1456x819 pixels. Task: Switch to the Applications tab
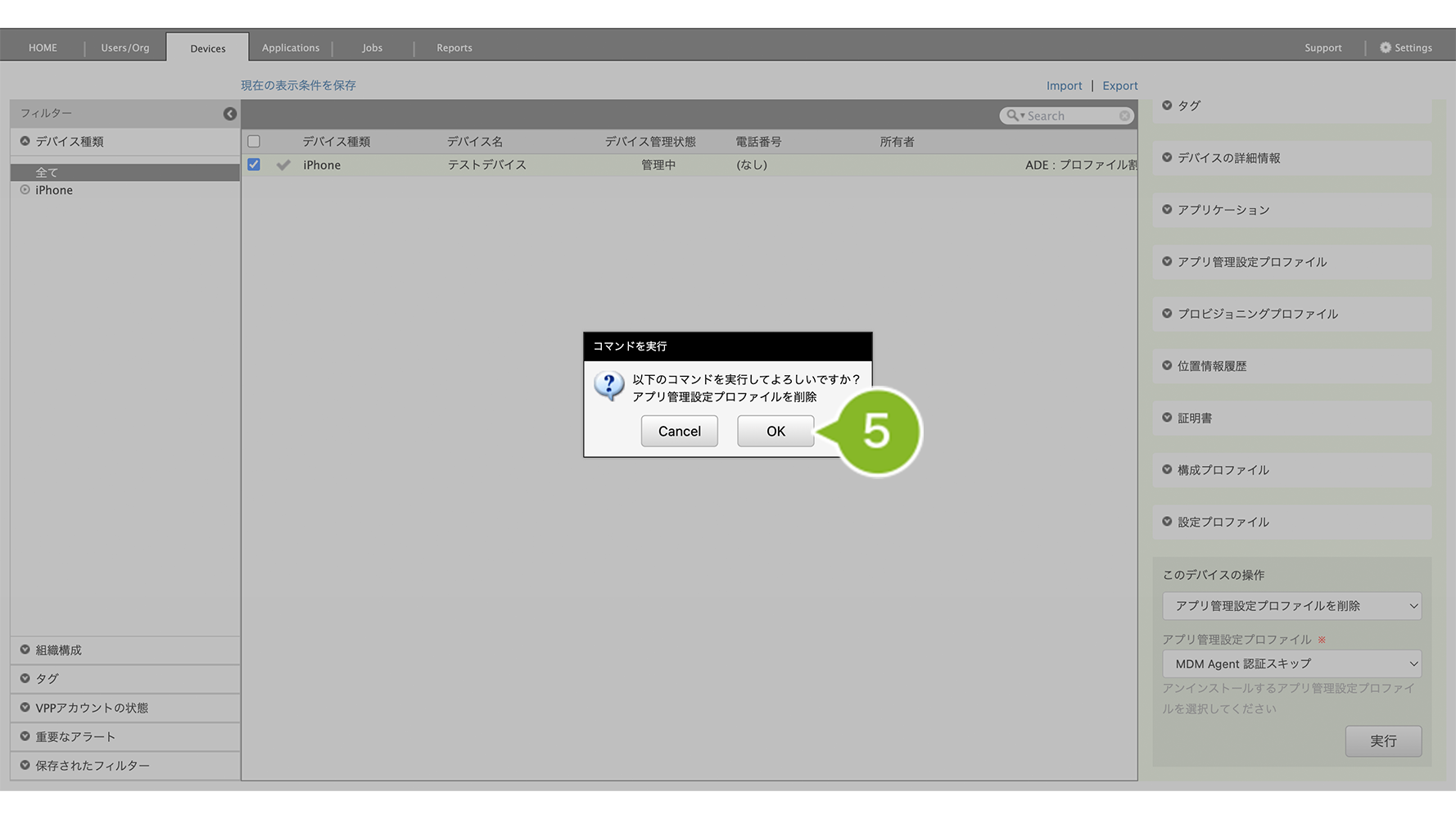[x=291, y=48]
